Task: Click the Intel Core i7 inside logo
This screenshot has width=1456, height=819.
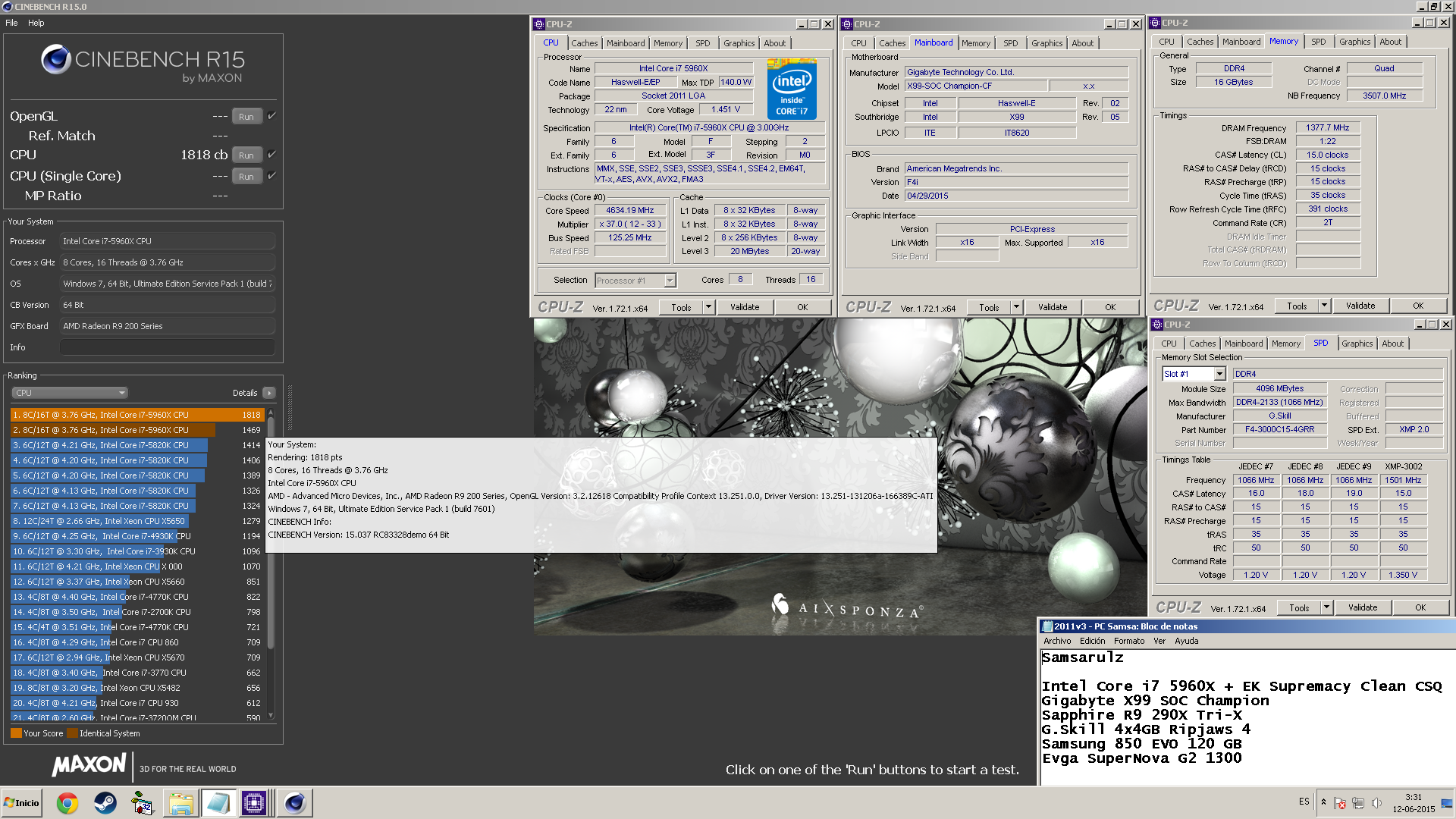Action: (x=792, y=89)
